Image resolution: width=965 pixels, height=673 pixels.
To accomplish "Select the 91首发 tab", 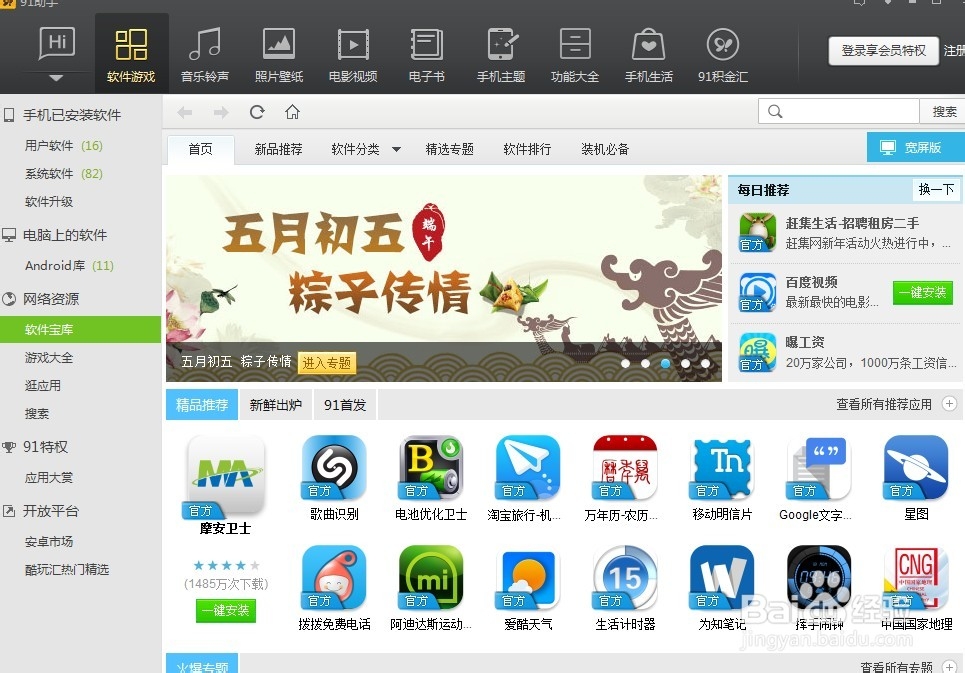I will coord(345,405).
